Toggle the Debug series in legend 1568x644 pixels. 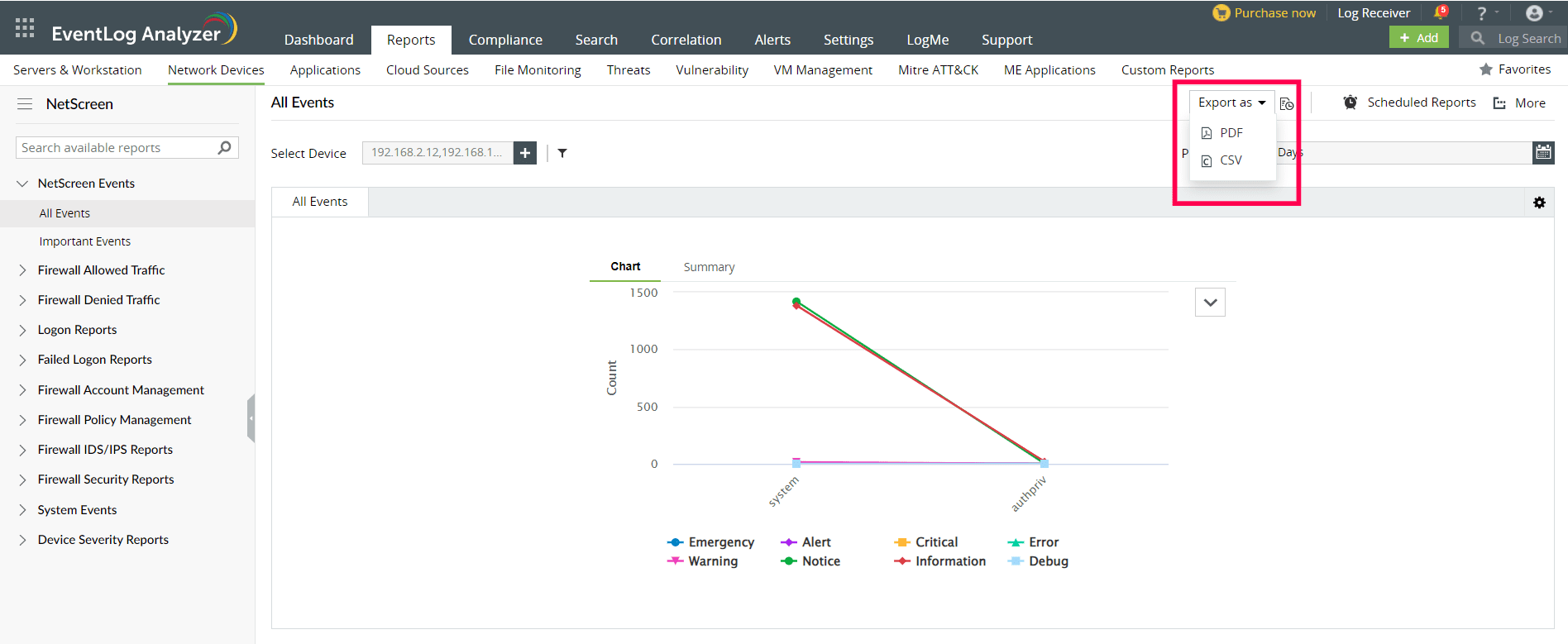click(1038, 561)
